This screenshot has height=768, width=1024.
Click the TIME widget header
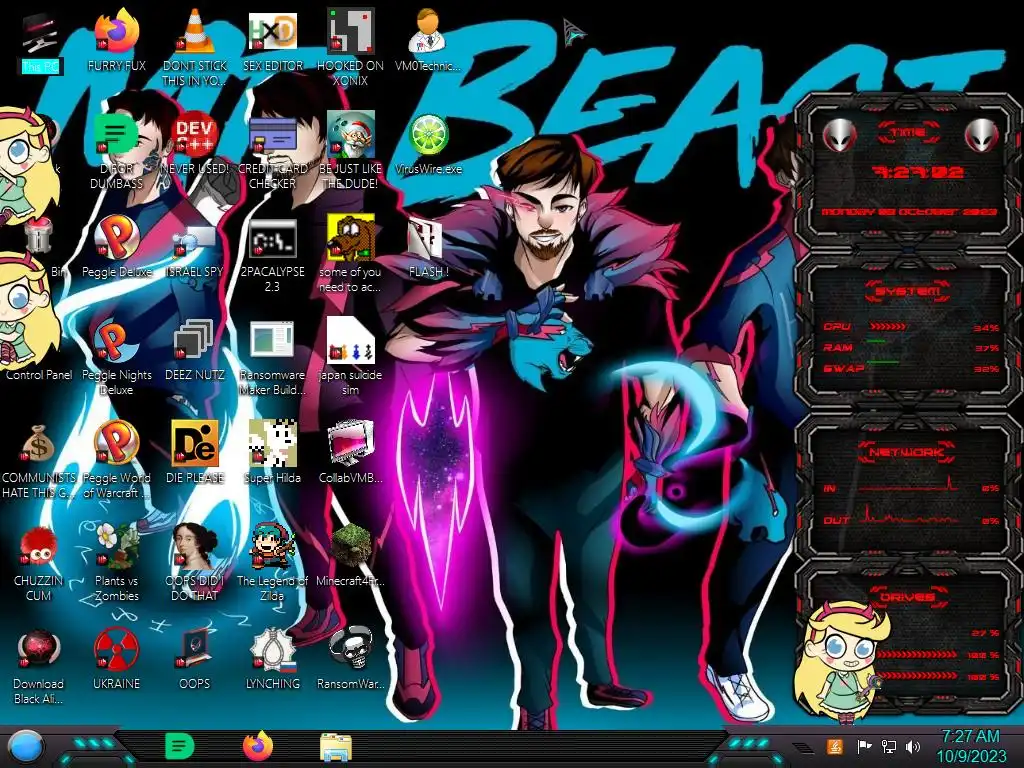908,133
